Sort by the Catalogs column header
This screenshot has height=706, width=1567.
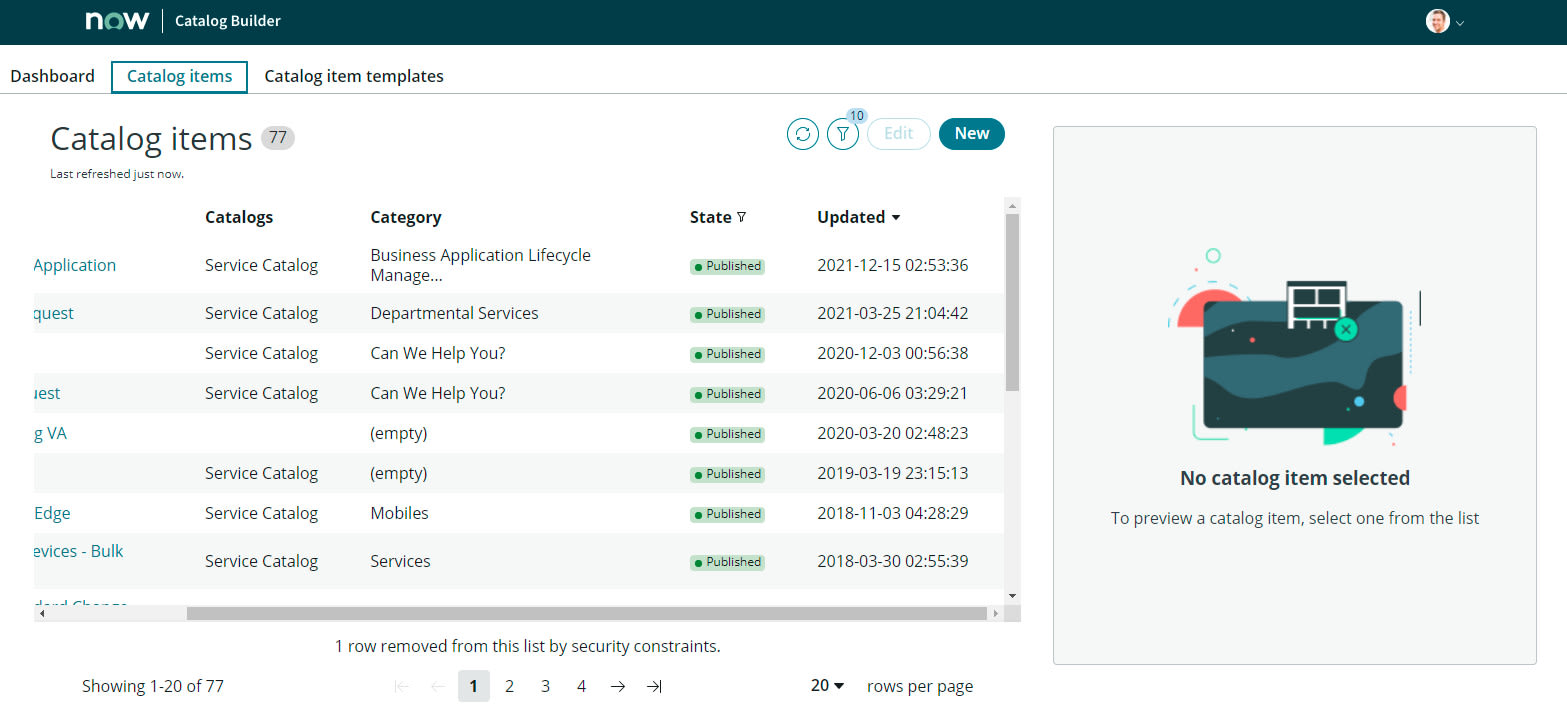pyautogui.click(x=239, y=217)
